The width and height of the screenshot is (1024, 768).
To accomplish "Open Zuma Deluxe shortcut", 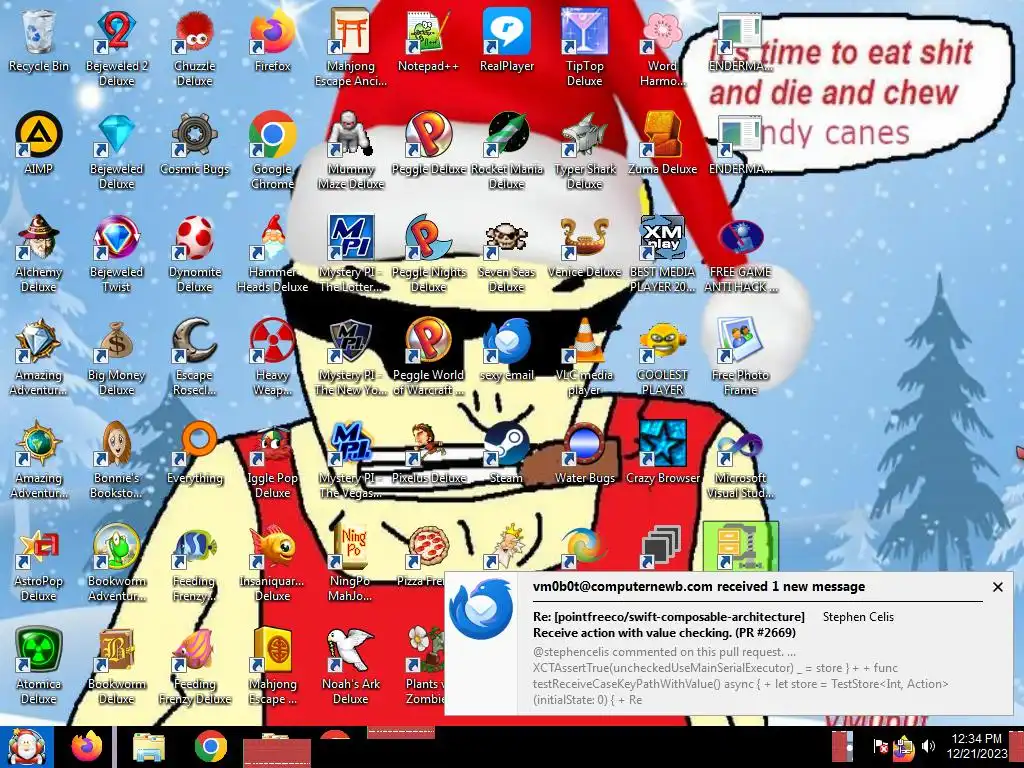I will pyautogui.click(x=662, y=144).
